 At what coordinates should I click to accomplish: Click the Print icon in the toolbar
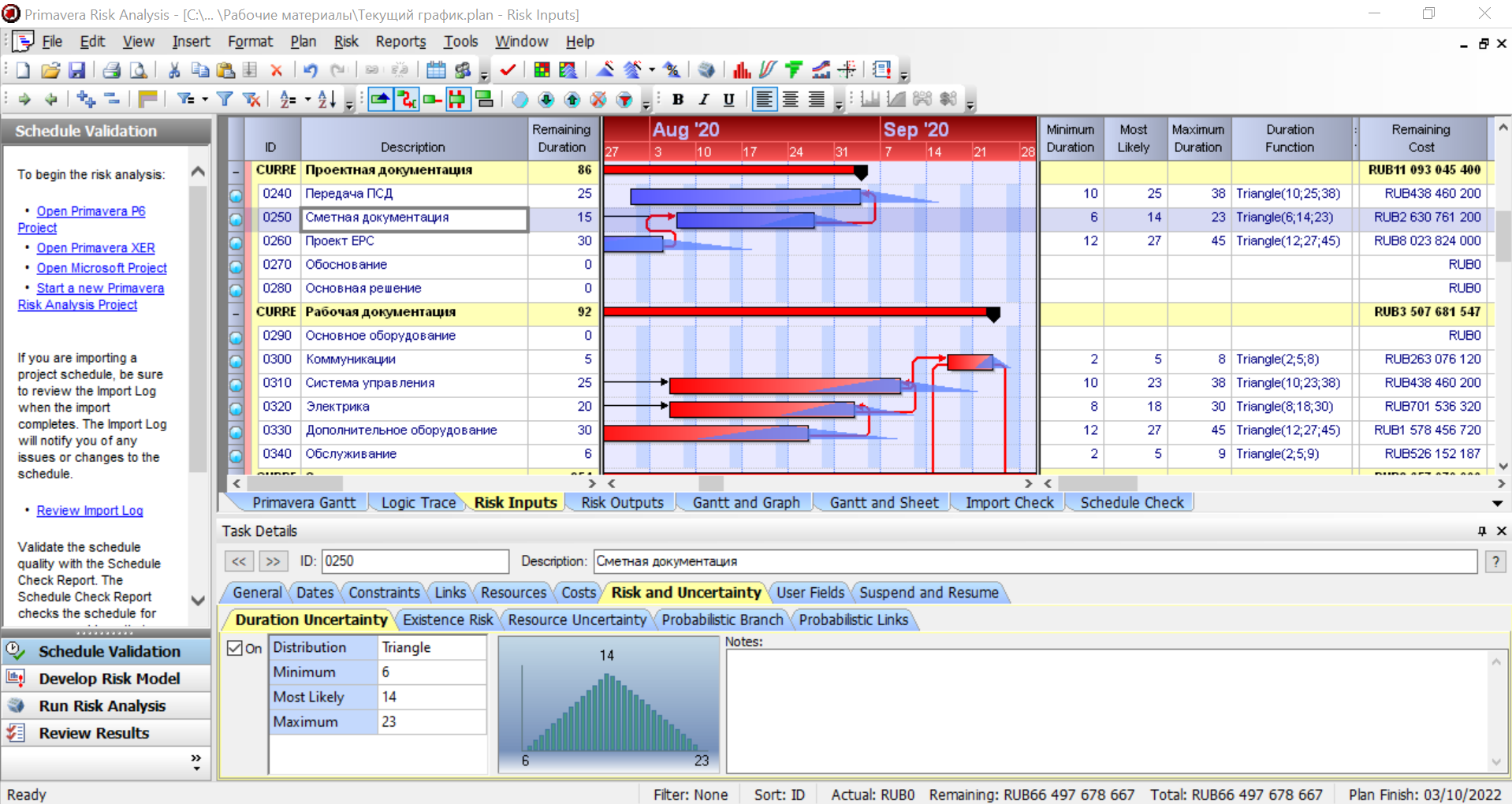pos(112,70)
